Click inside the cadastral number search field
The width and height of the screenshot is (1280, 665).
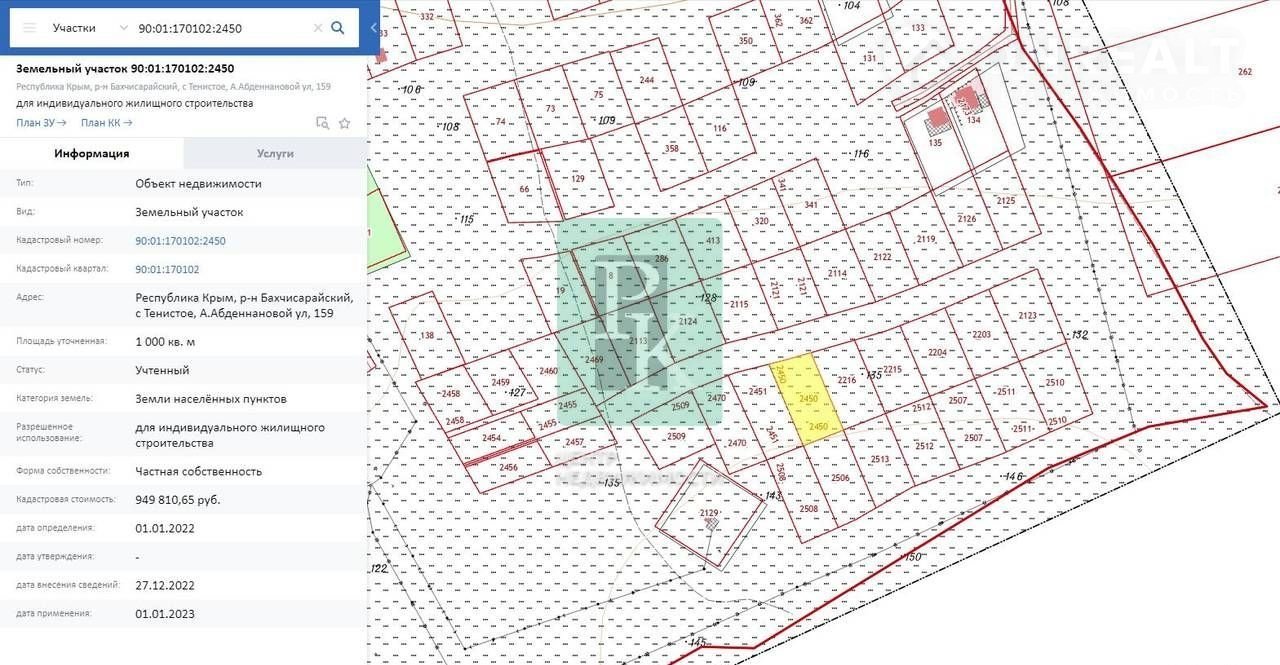pos(220,28)
